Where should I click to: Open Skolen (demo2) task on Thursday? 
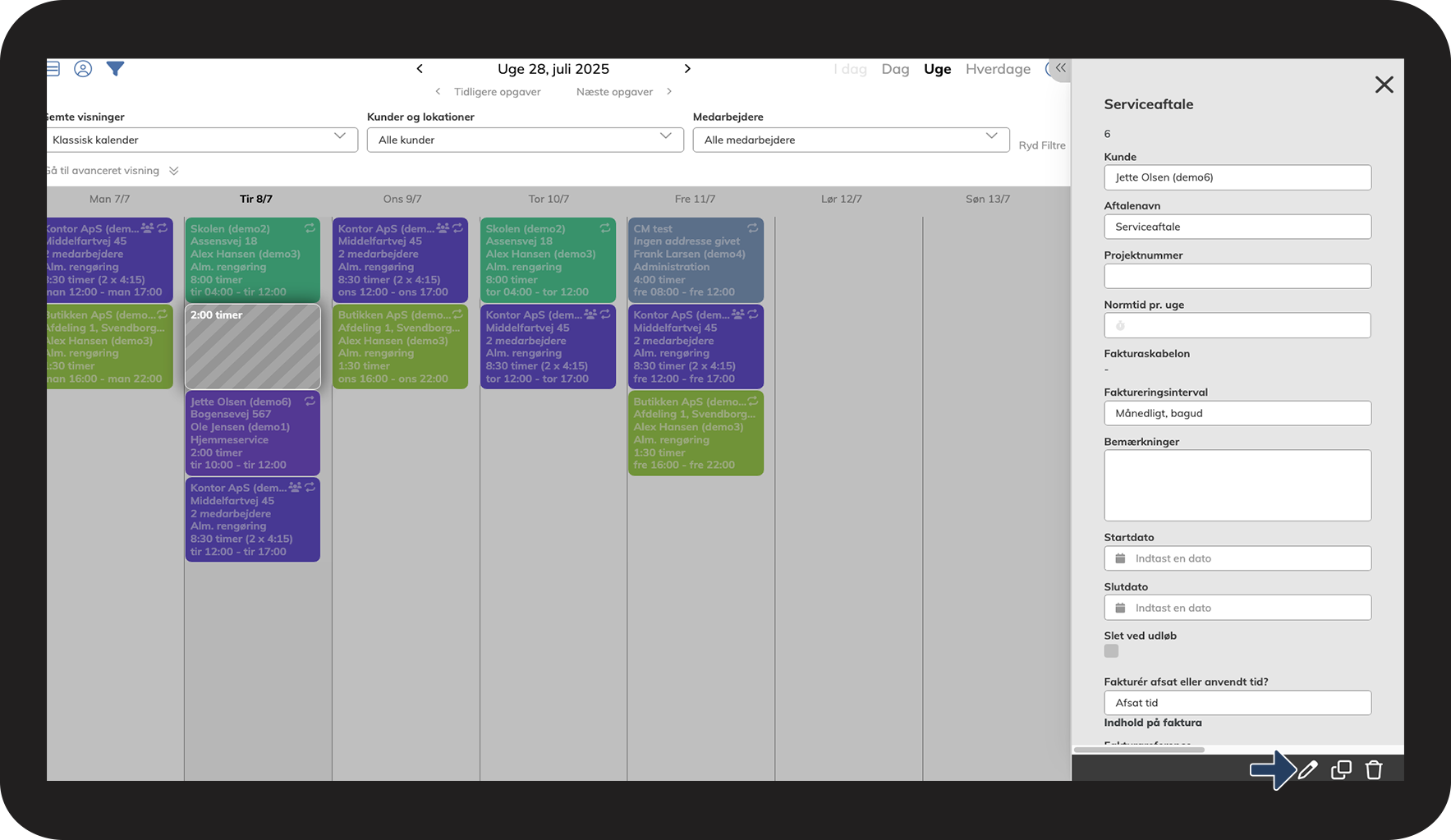pyautogui.click(x=548, y=259)
